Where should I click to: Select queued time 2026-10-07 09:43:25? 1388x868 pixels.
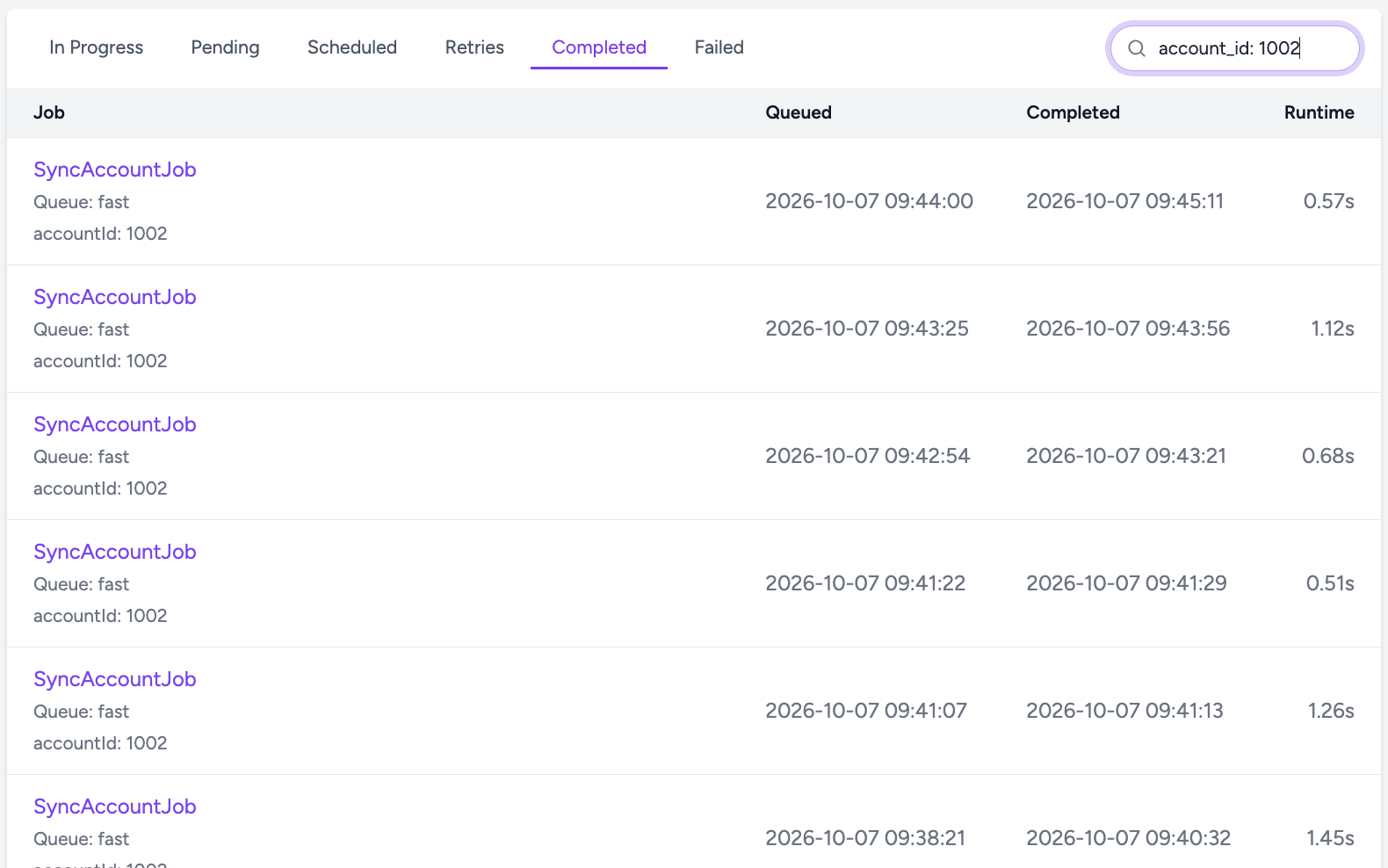(x=867, y=329)
